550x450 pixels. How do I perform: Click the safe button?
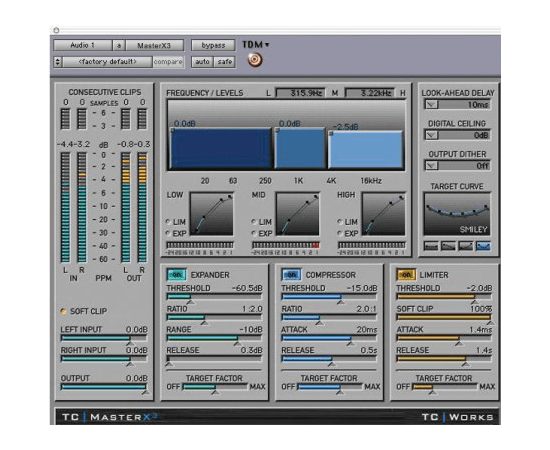coord(224,62)
